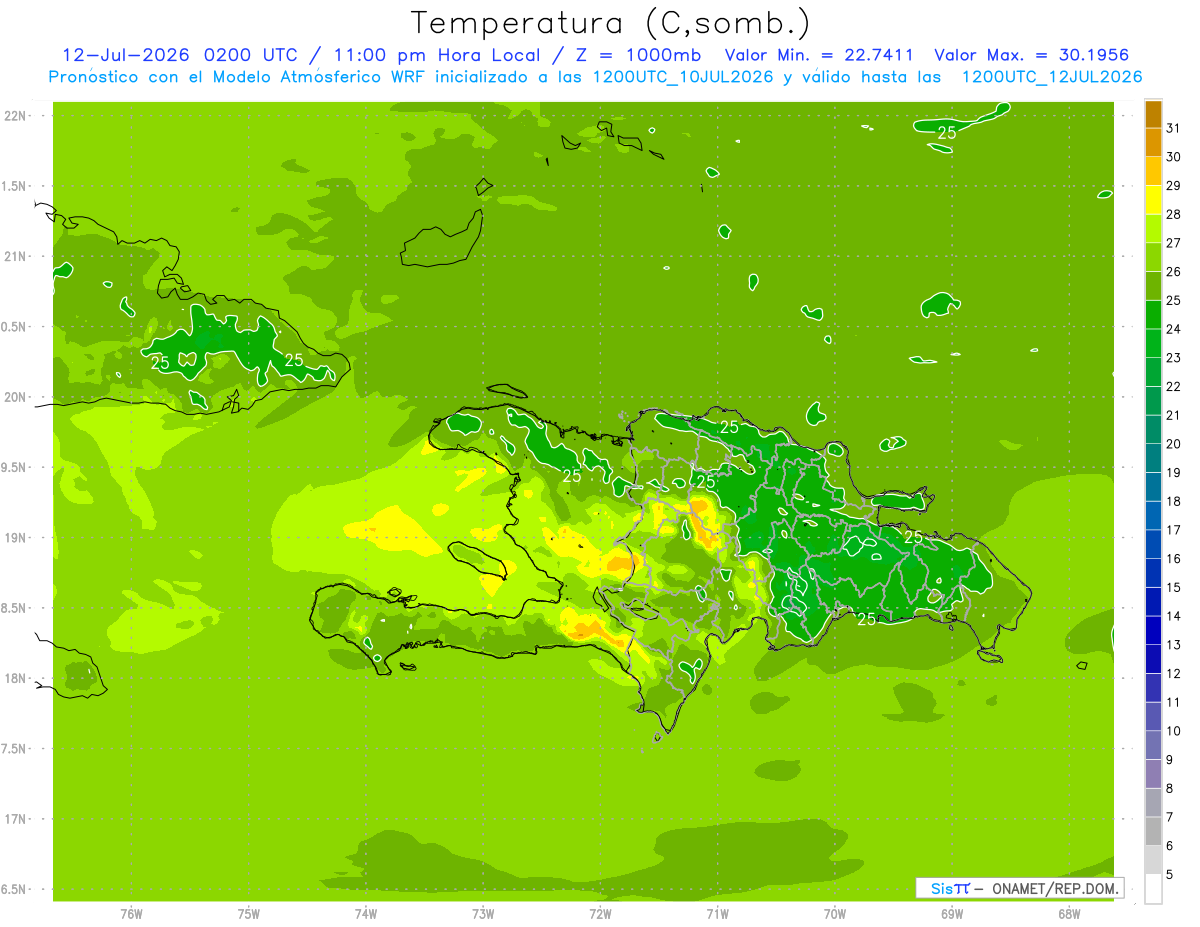Click the lime swatch between 27 and 28

point(1153,228)
